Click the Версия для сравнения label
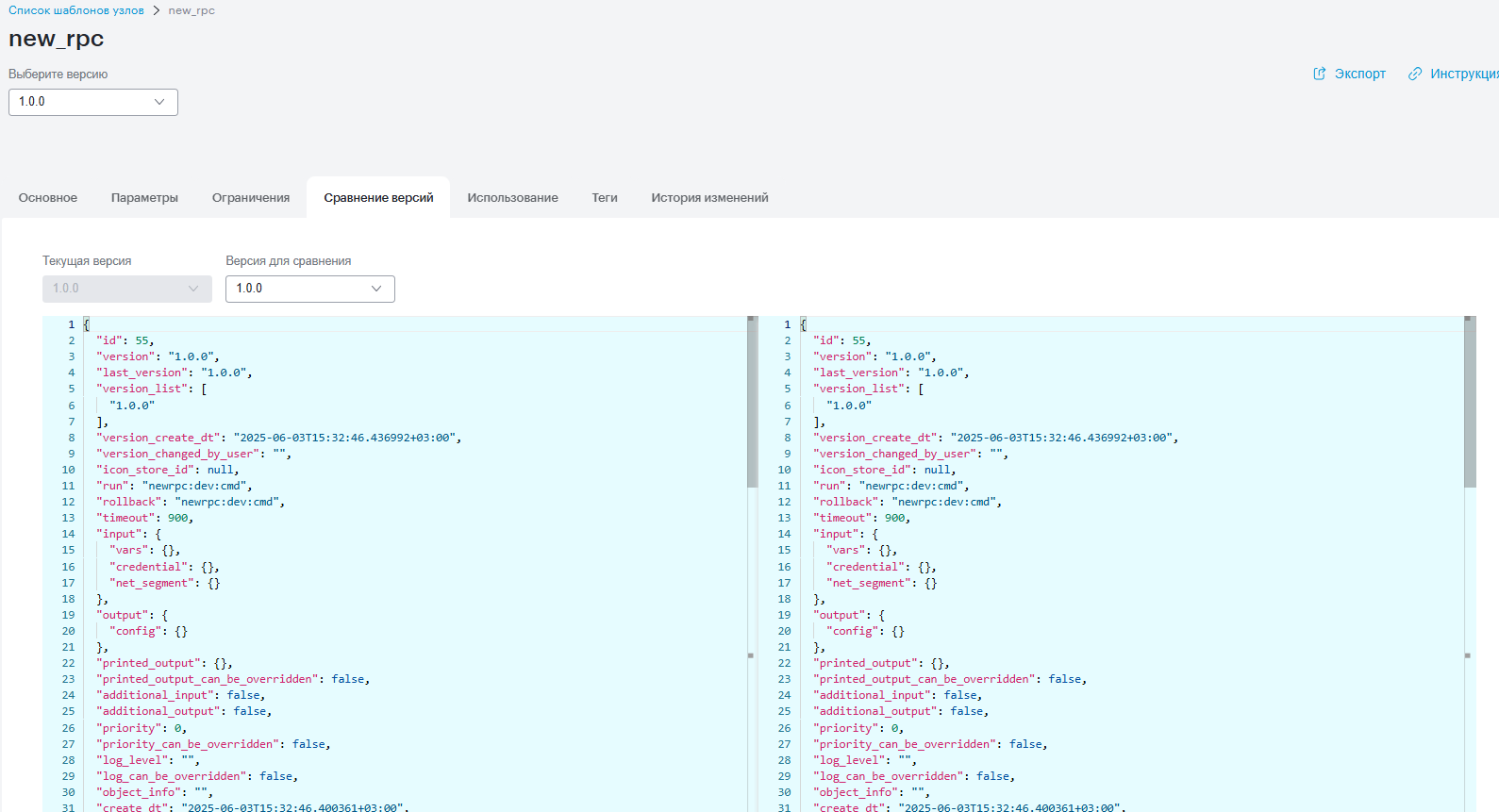1499x812 pixels. click(x=289, y=261)
